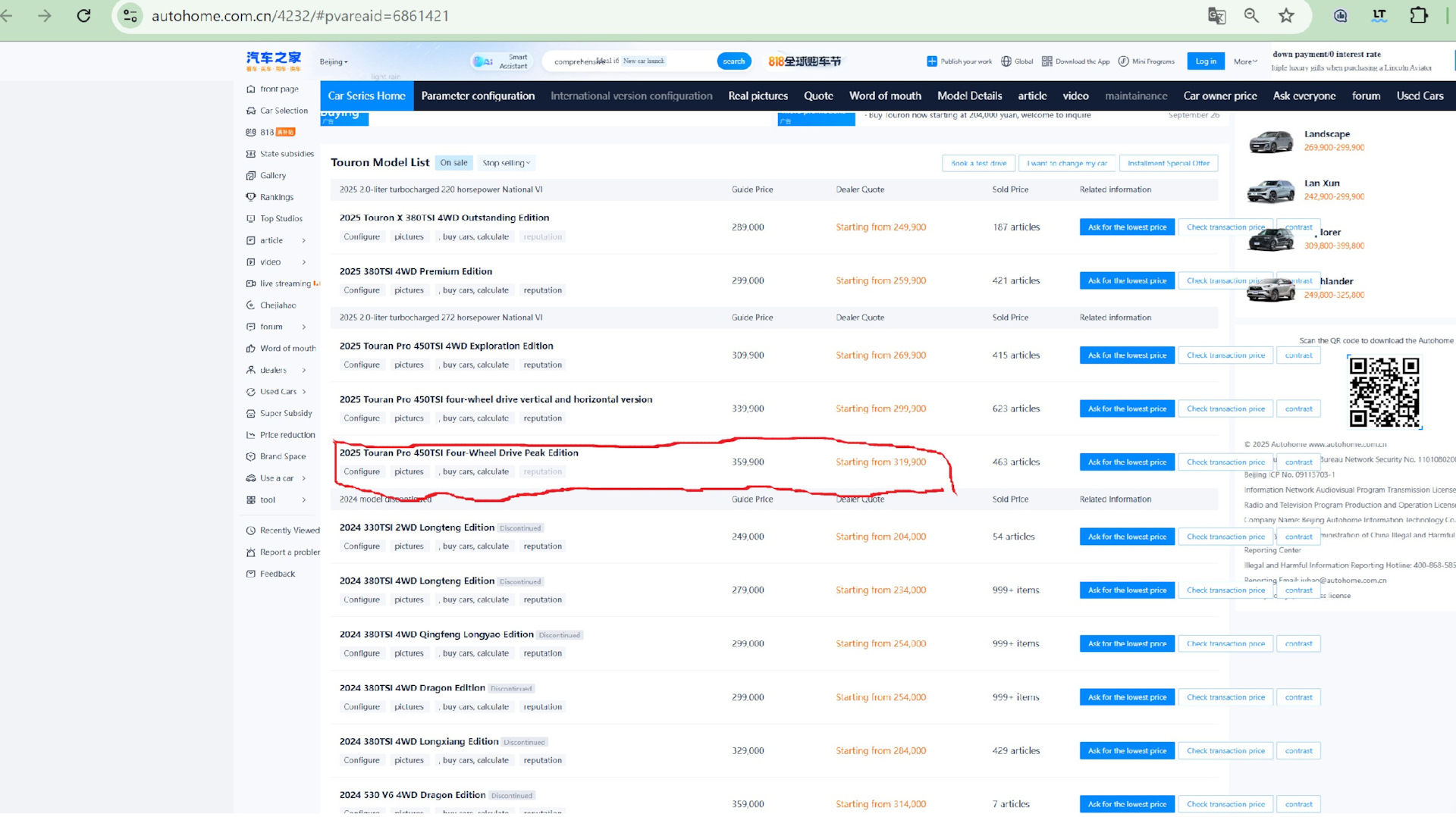Reload the page with the browser refresh icon
The image size is (1456, 817).
[x=84, y=15]
